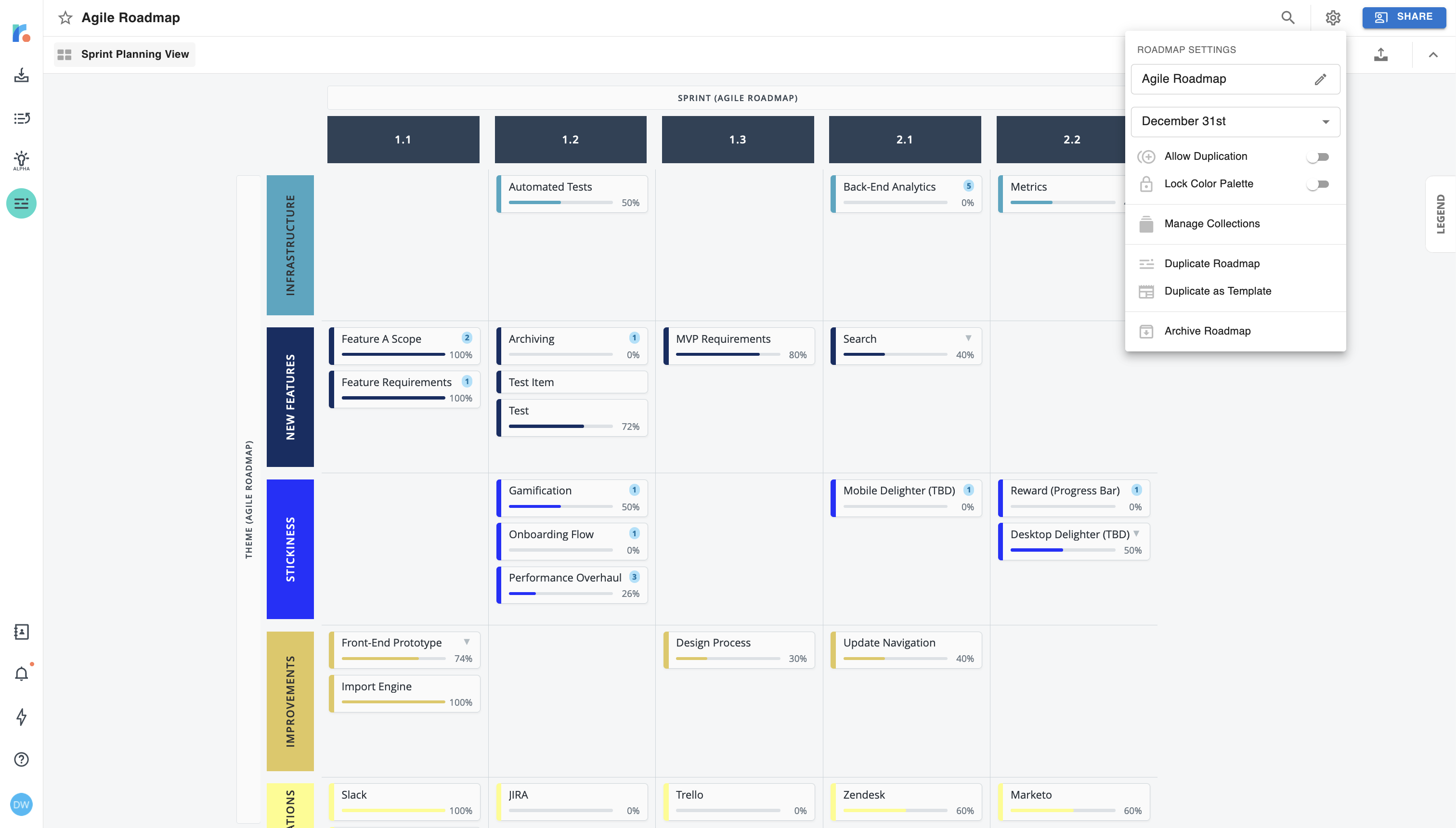Click the lightning bolt icon in sidebar
1456x828 pixels.
(21, 716)
